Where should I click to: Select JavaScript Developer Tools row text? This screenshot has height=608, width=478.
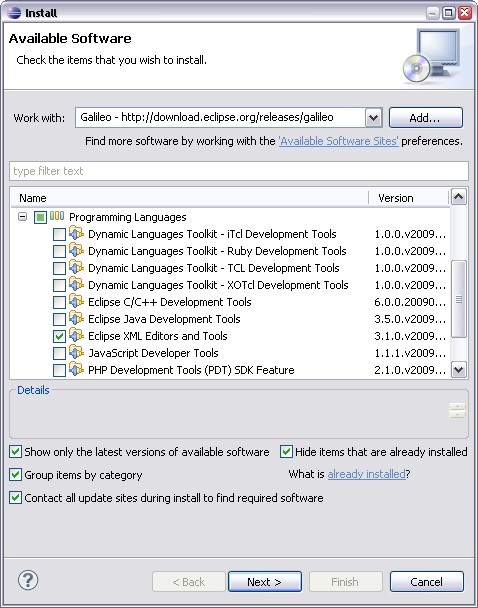(153, 353)
